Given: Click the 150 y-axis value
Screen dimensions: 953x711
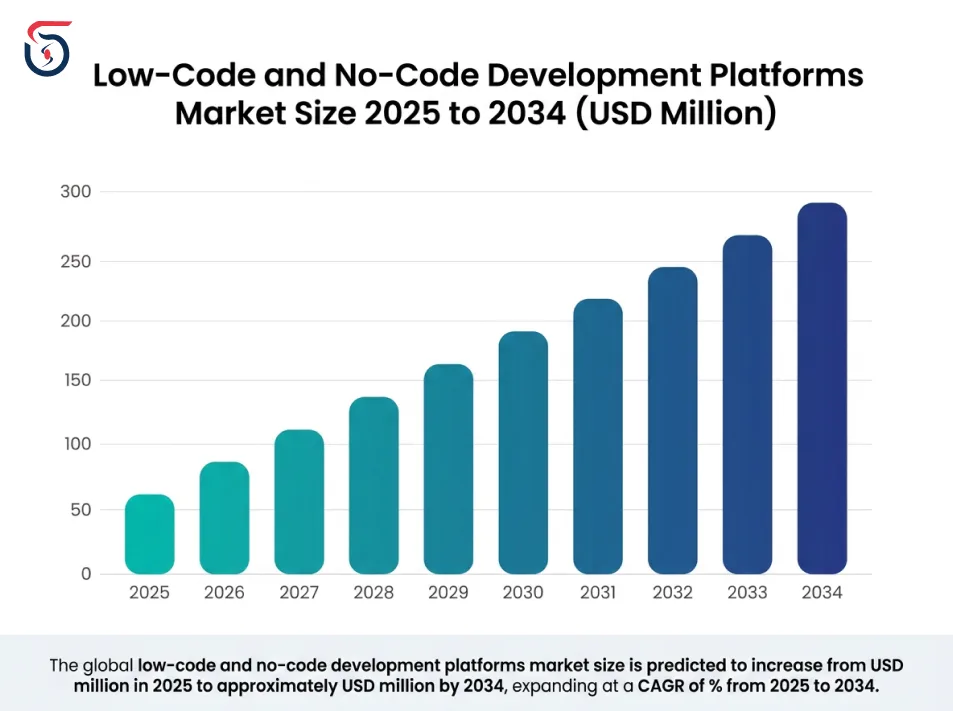Looking at the screenshot, I should pyautogui.click(x=77, y=380).
